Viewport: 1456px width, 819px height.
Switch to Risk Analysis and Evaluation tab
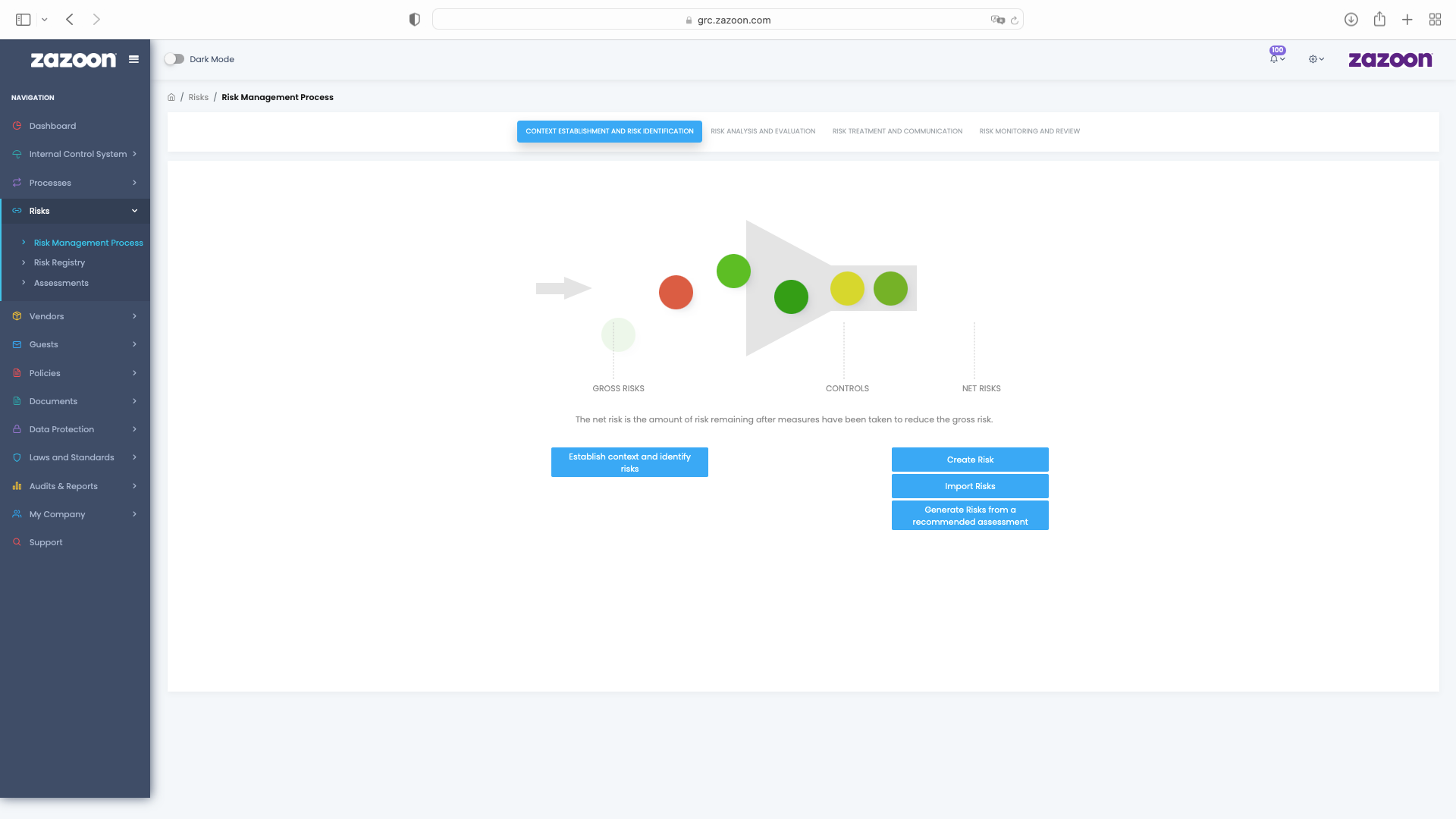(762, 131)
